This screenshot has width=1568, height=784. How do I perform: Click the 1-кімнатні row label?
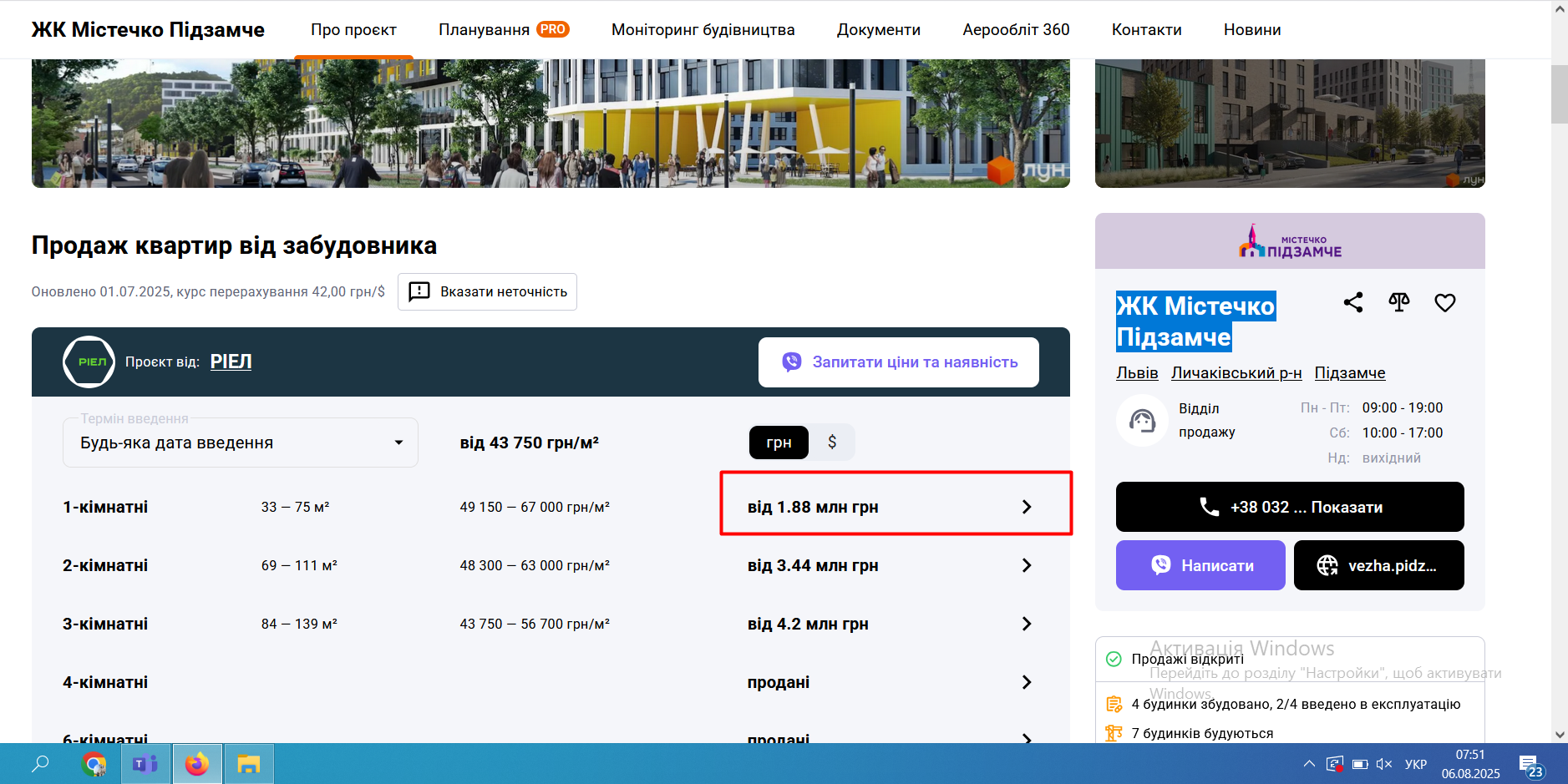105,507
